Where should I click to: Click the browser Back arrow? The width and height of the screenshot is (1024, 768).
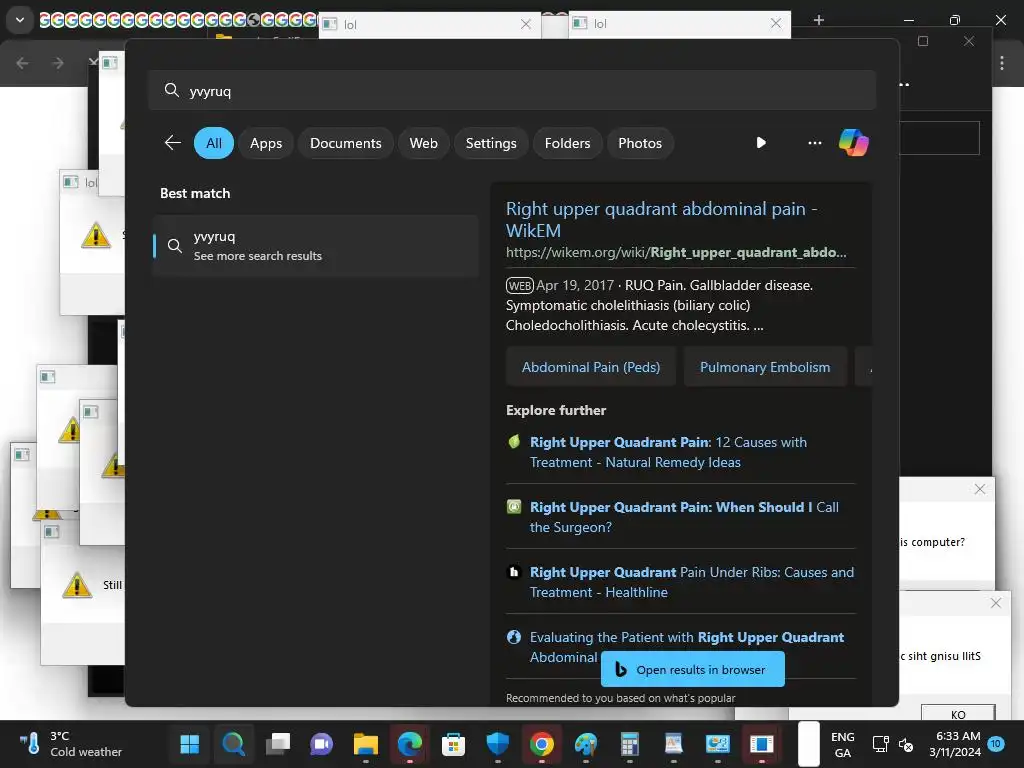tap(22, 63)
